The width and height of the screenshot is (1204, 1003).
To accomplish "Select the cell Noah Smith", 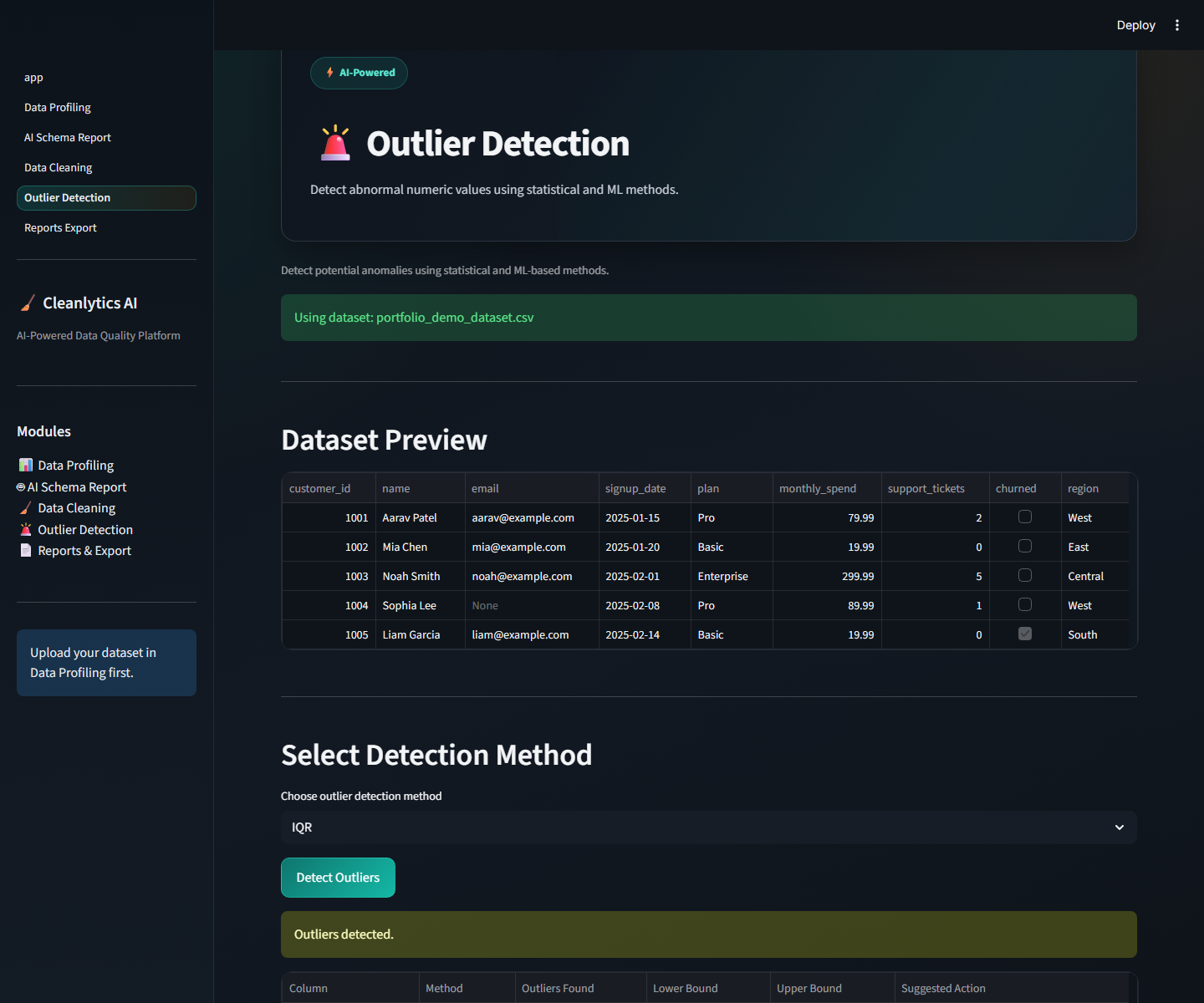I will point(421,576).
